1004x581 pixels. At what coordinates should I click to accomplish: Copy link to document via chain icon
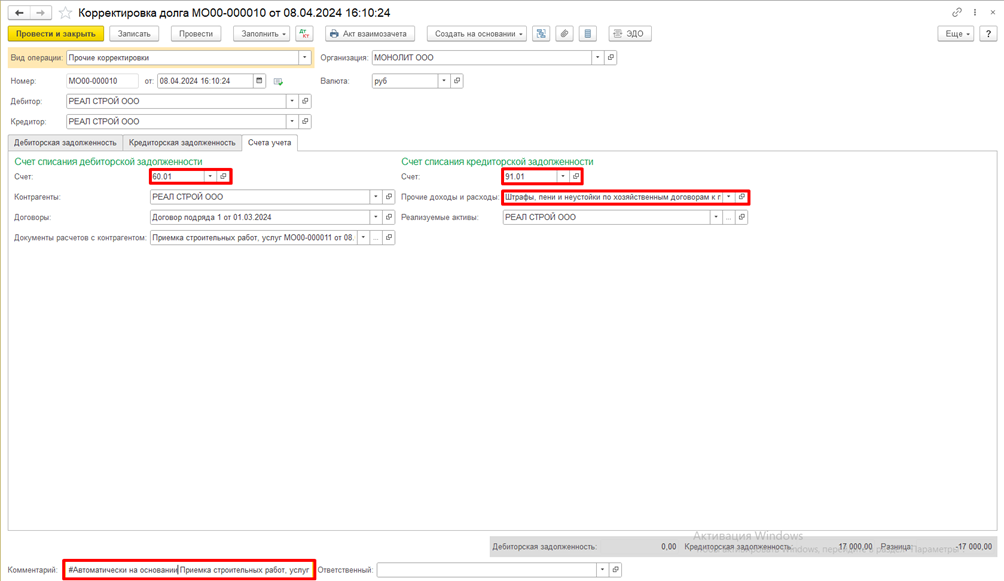pos(957,13)
